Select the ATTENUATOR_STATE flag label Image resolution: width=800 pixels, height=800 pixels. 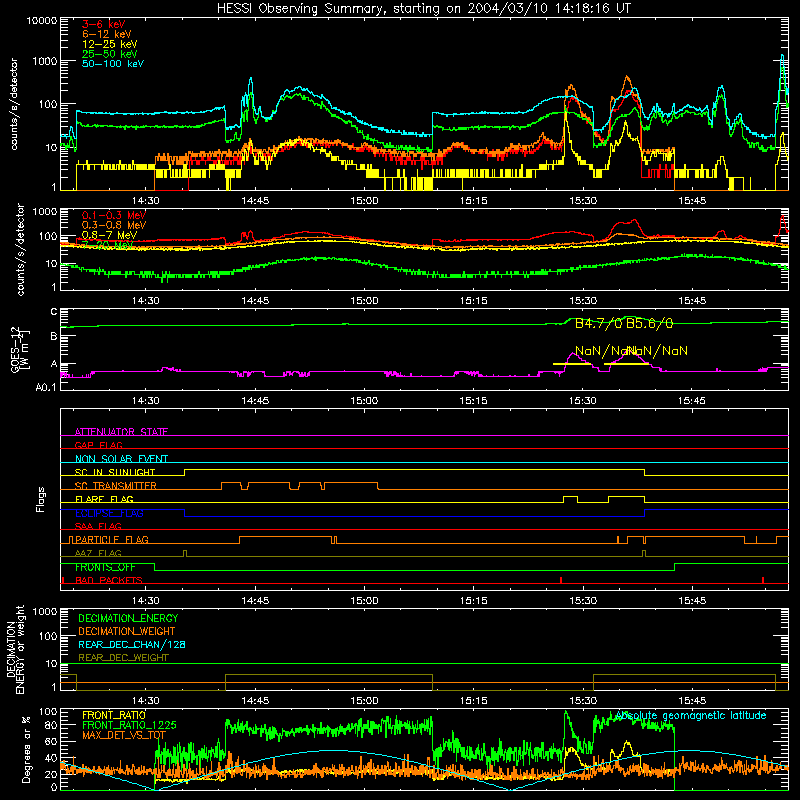tap(121, 432)
